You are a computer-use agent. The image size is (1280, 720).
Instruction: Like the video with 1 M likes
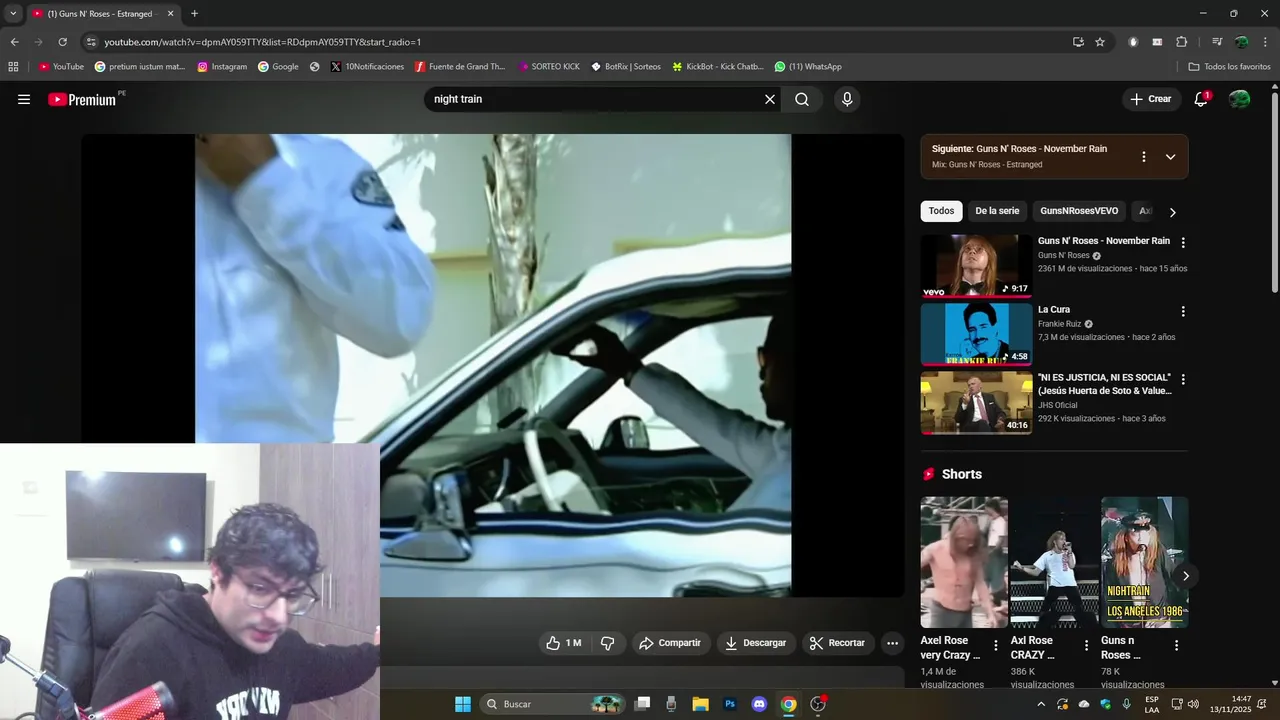(563, 643)
